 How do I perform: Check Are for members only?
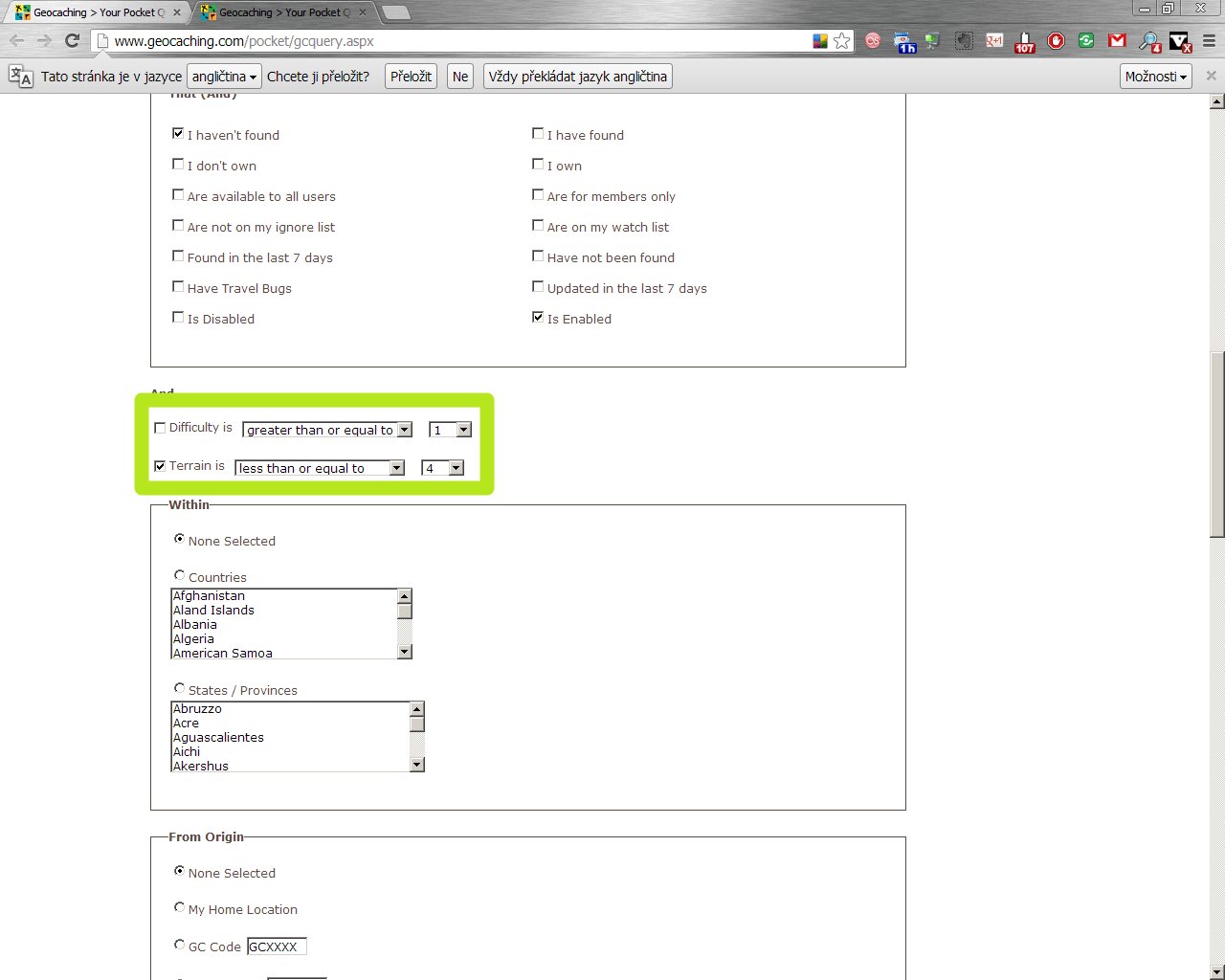coord(538,195)
